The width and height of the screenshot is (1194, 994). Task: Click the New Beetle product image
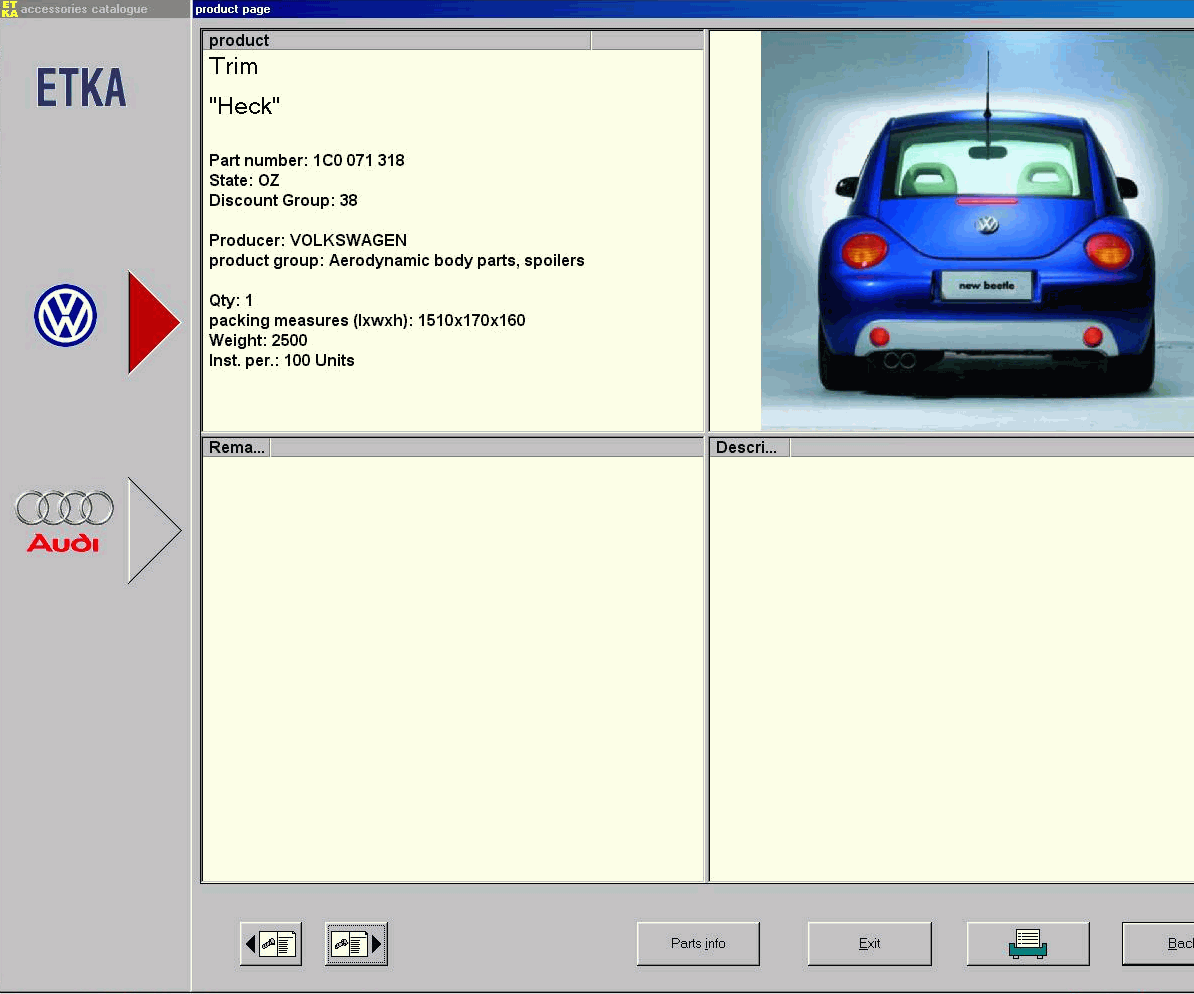click(977, 231)
